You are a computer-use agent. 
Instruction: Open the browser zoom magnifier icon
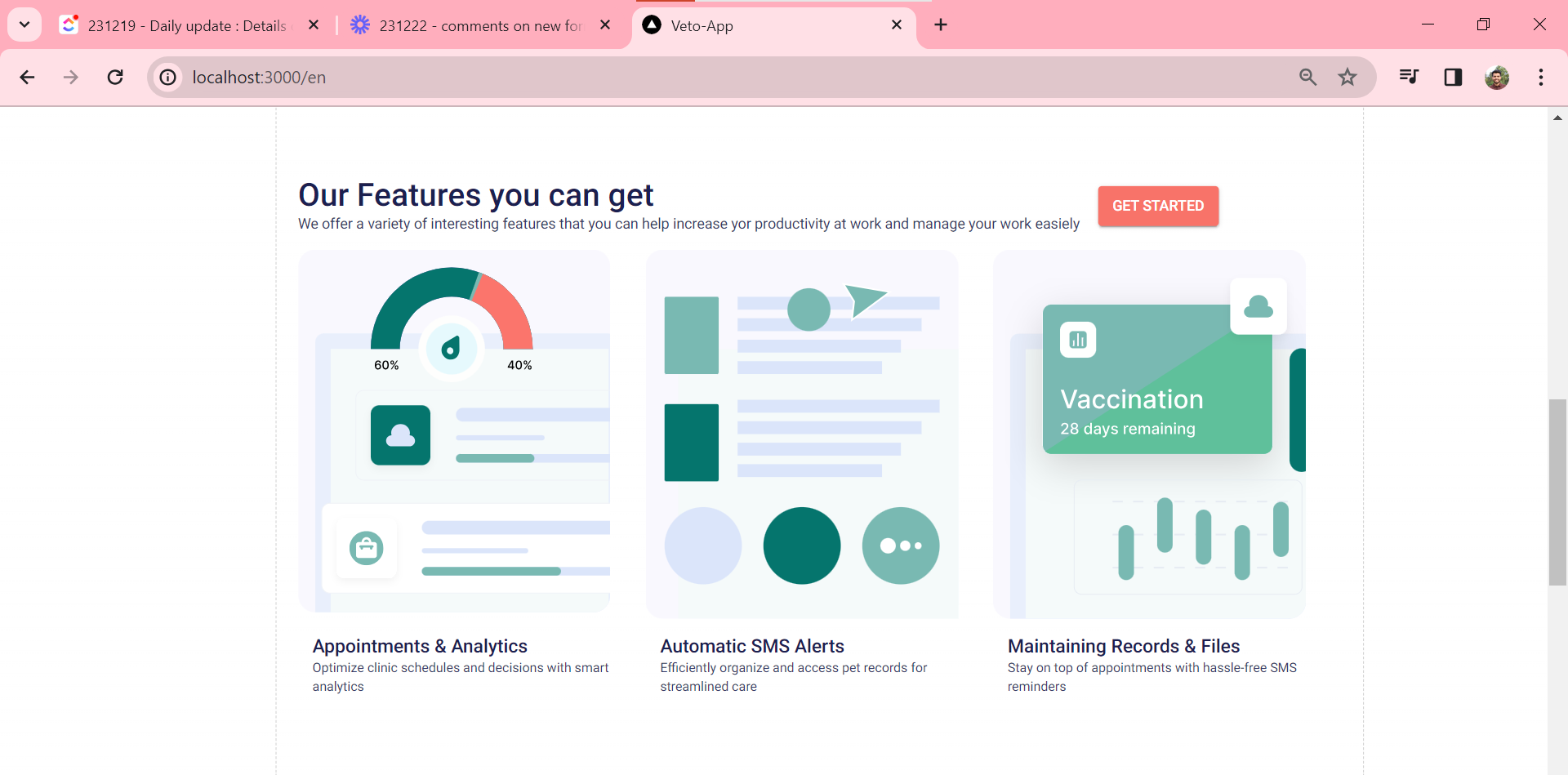tap(1307, 77)
